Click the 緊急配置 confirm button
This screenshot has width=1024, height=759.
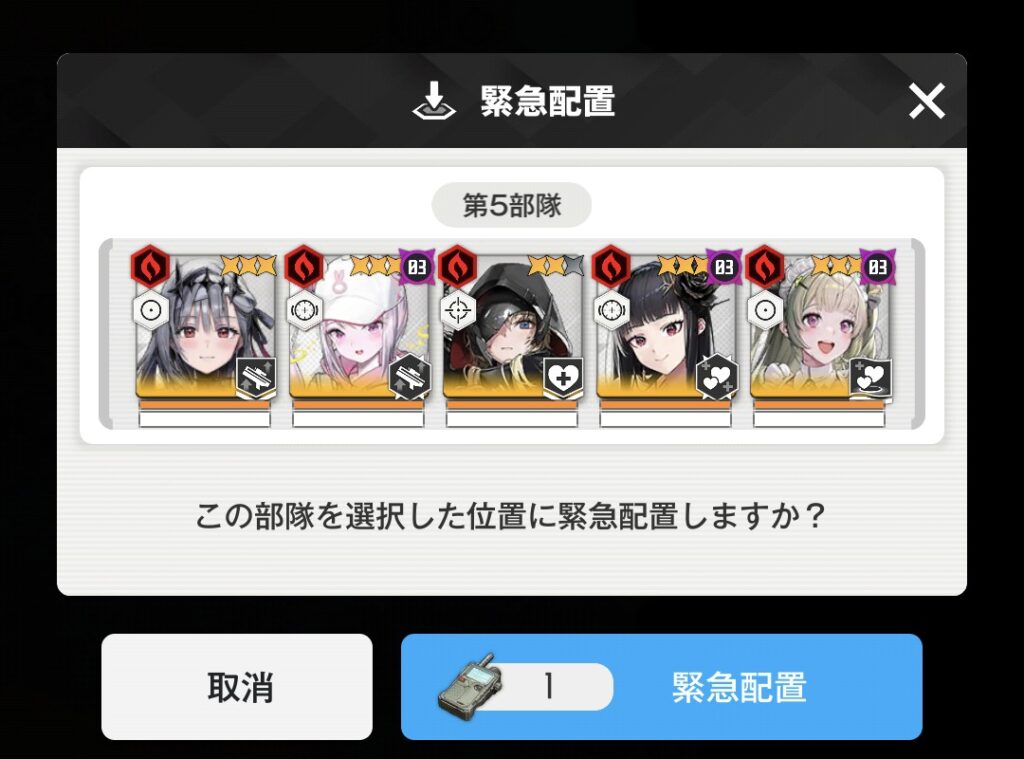click(x=661, y=686)
